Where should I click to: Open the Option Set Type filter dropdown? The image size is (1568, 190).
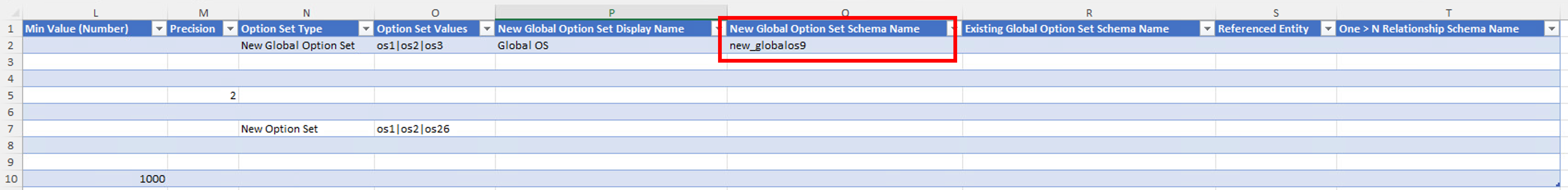coord(366,29)
